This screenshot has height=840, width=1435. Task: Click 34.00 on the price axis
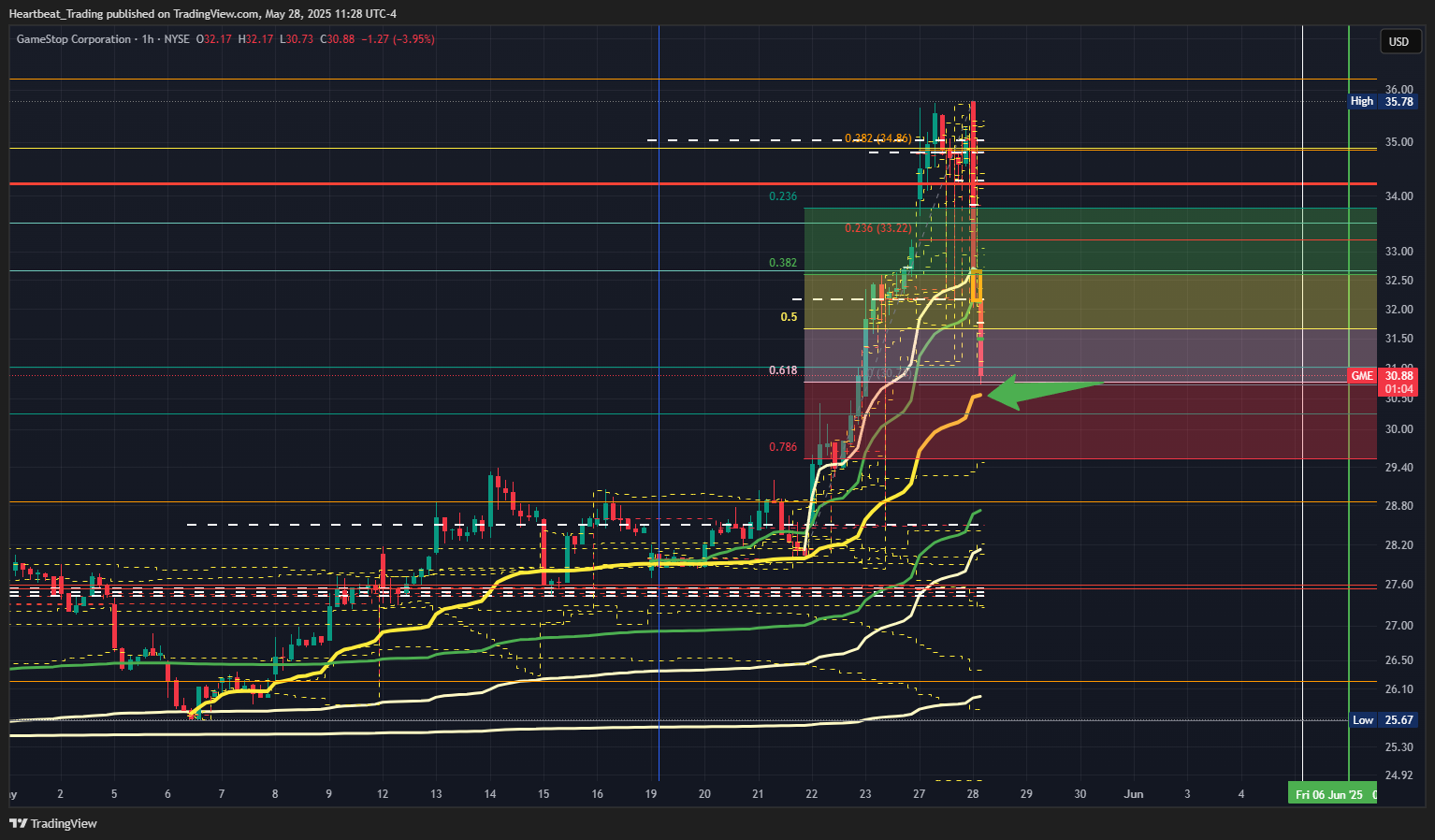[x=1399, y=196]
